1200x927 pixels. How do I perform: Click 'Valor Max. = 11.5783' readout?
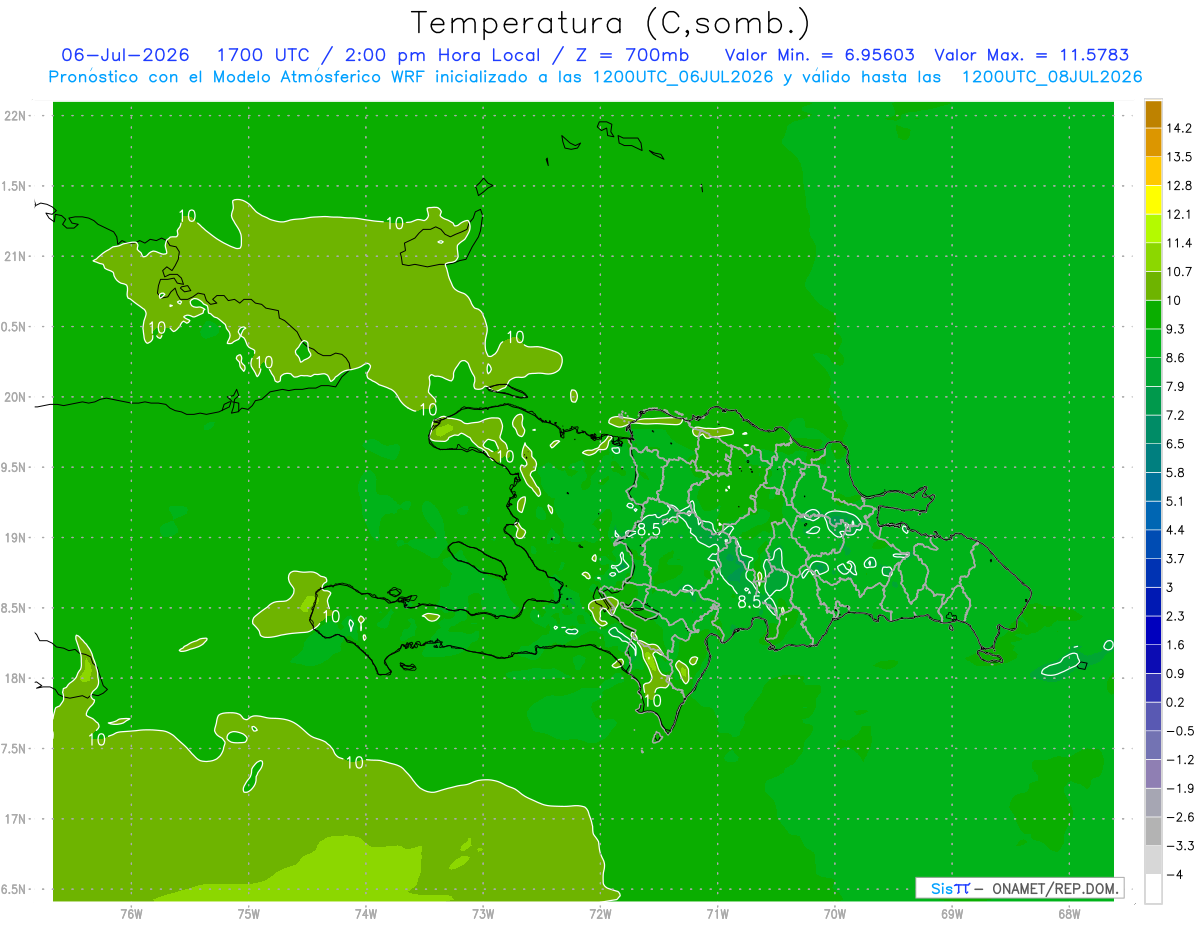point(1031,54)
